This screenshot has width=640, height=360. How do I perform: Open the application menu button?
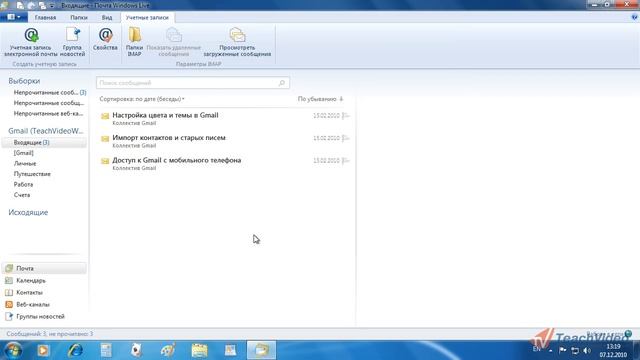pos(14,17)
